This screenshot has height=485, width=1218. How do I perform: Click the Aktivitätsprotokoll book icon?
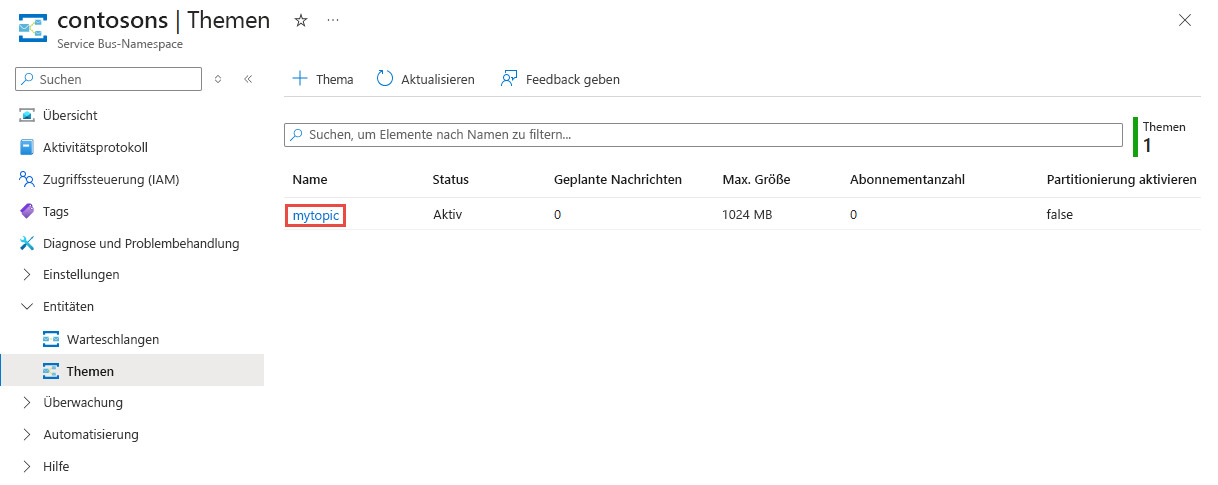click(x=27, y=148)
